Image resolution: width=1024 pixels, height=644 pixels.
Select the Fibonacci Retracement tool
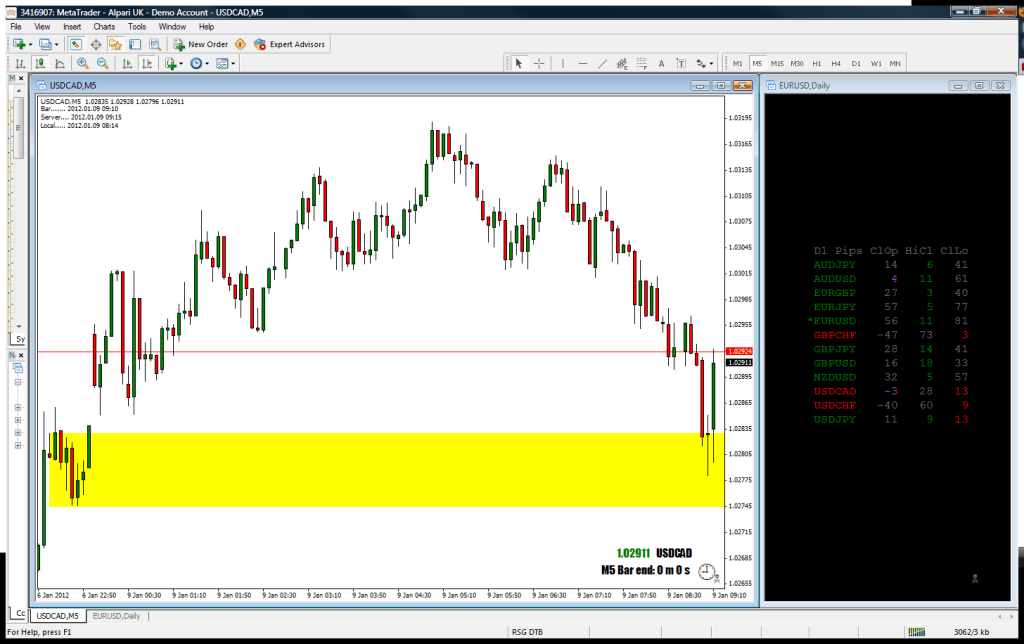(642, 63)
